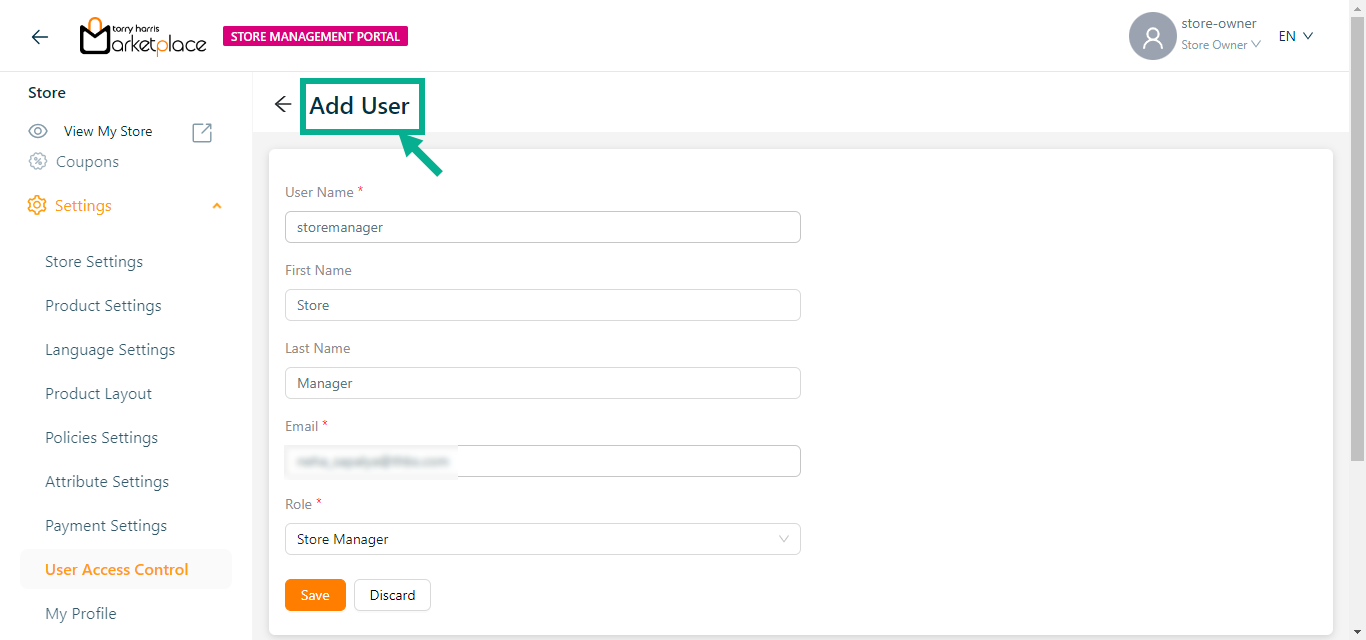Click the eye icon beside View My Store
1366x640 pixels.
38,131
